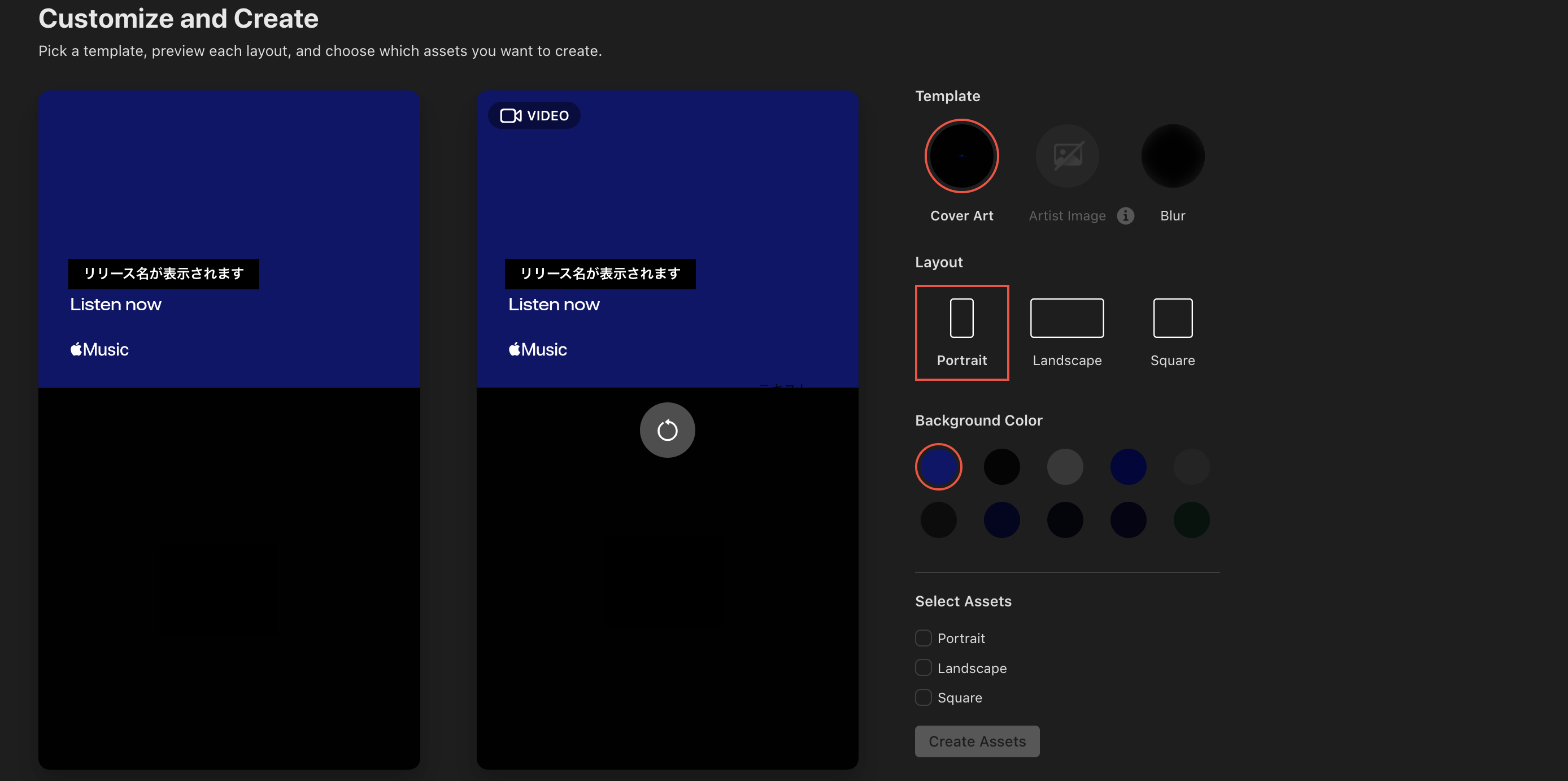The image size is (1568, 781).
Task: Open the Artist Image info icon
Action: tap(1126, 216)
